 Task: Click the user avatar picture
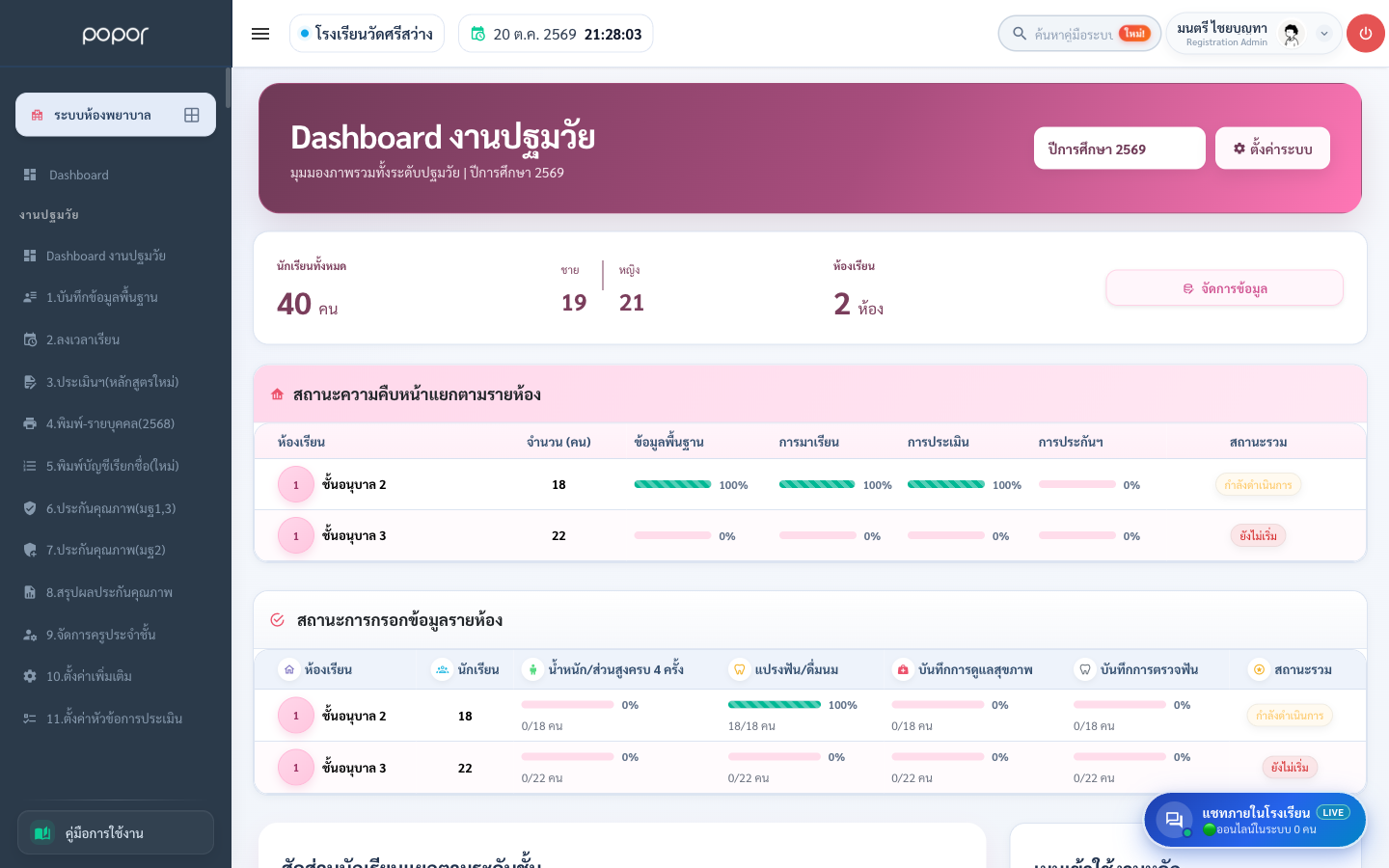(x=1291, y=34)
